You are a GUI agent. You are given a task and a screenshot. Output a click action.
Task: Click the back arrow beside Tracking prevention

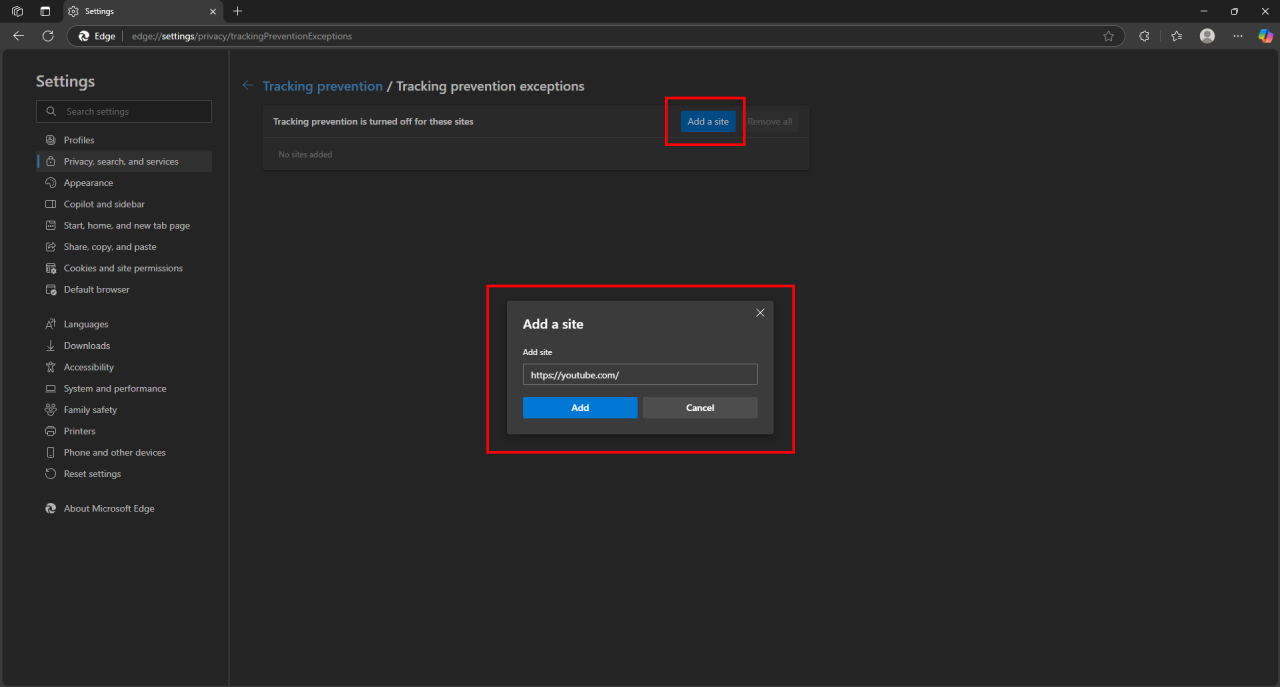coord(248,86)
